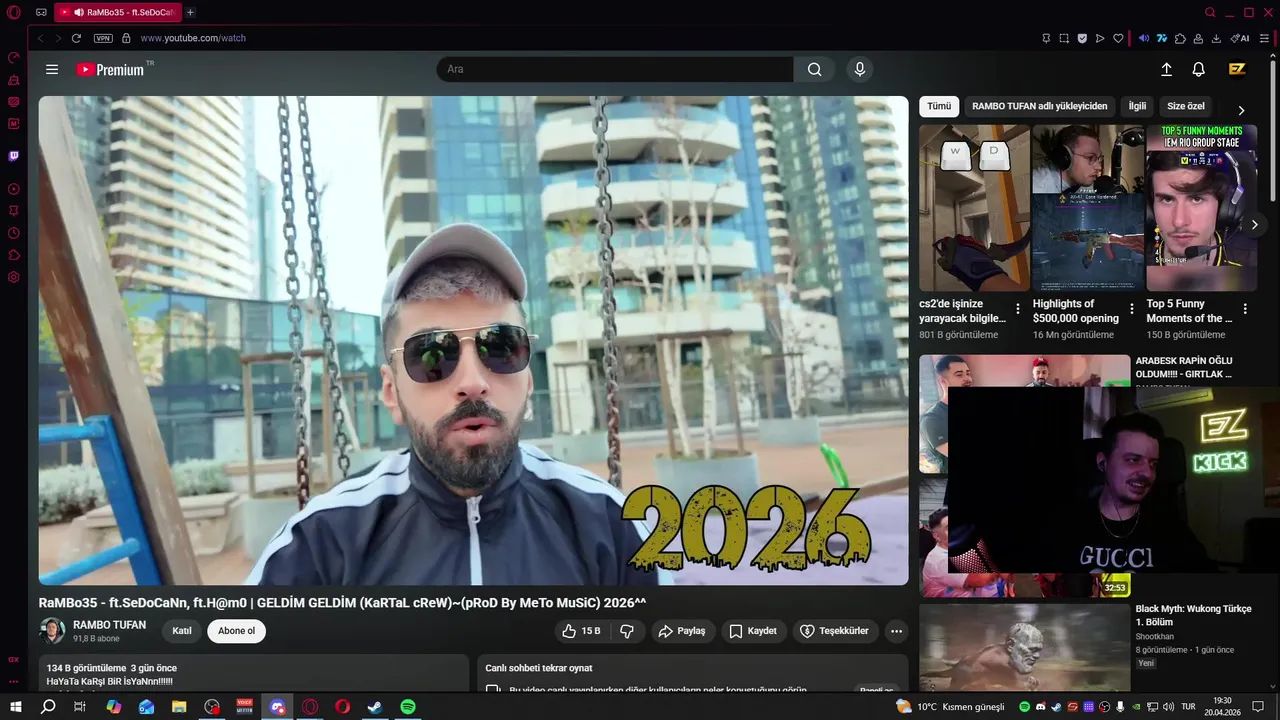
Task: Open Windows Start menu
Action: (x=15, y=706)
